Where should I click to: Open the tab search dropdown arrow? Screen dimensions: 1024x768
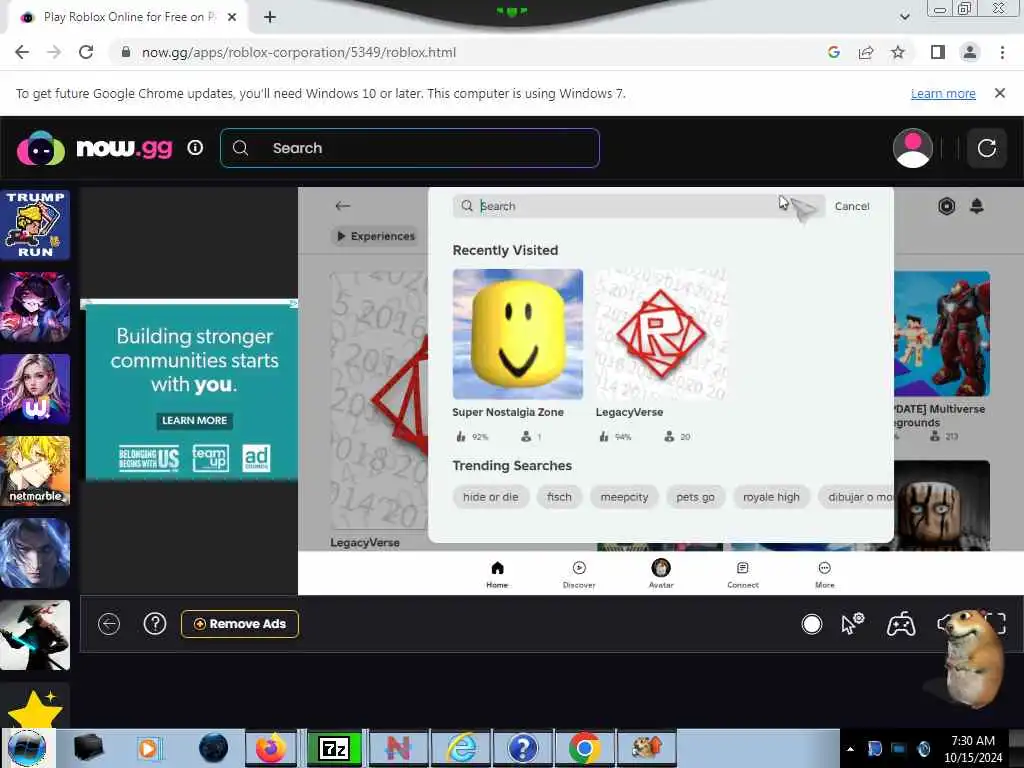pyautogui.click(x=904, y=17)
